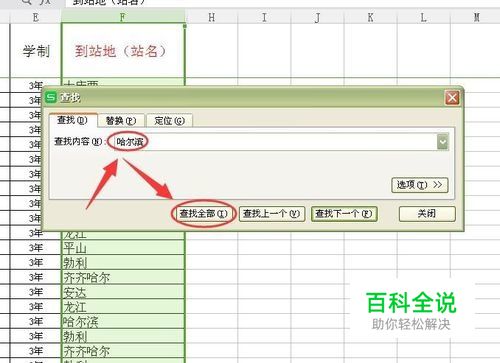Image resolution: width=500 pixels, height=363 pixels.
Task: Click the Find Previous button
Action: click(x=272, y=214)
